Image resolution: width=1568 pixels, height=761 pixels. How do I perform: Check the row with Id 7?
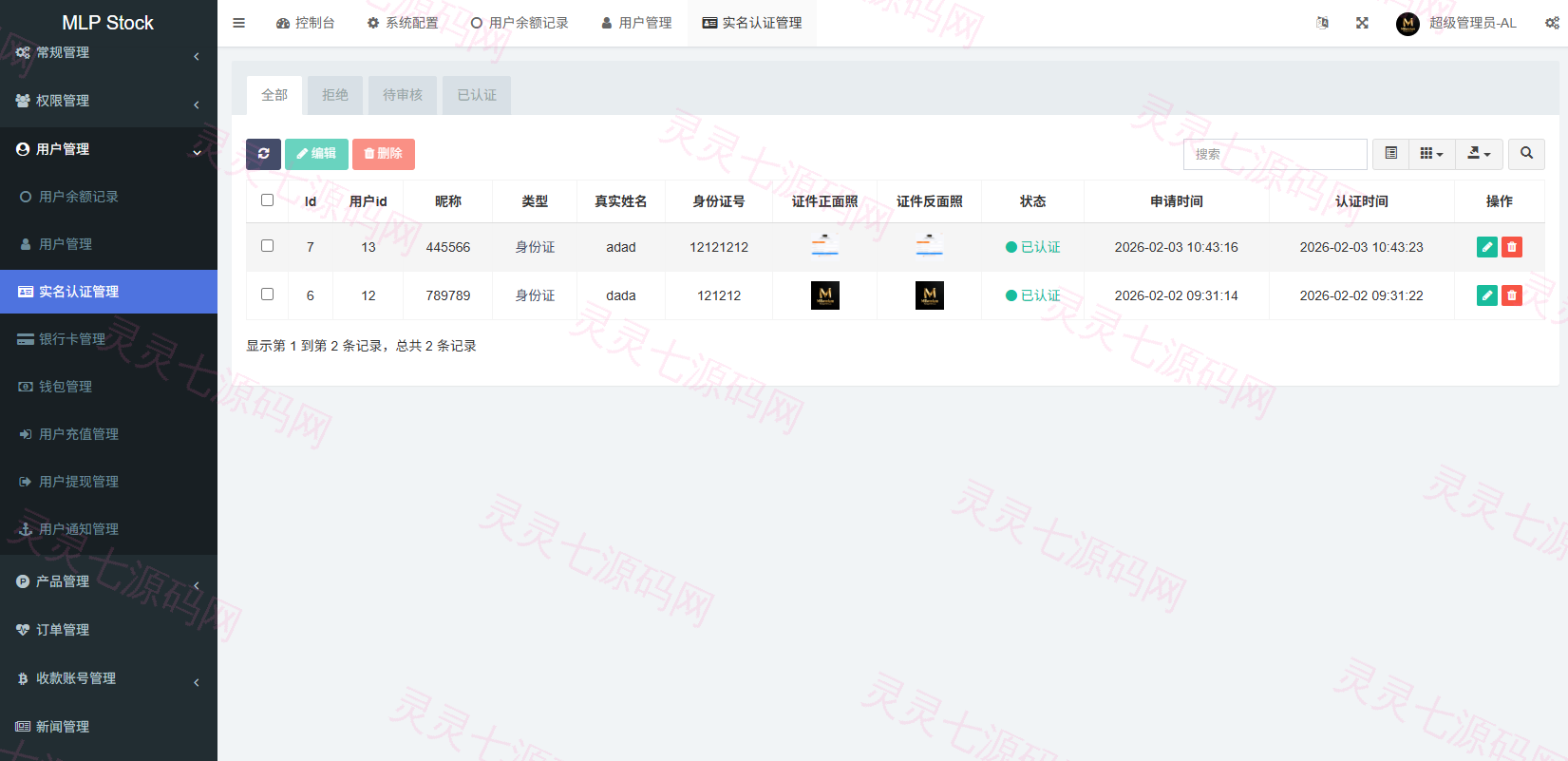(267, 246)
